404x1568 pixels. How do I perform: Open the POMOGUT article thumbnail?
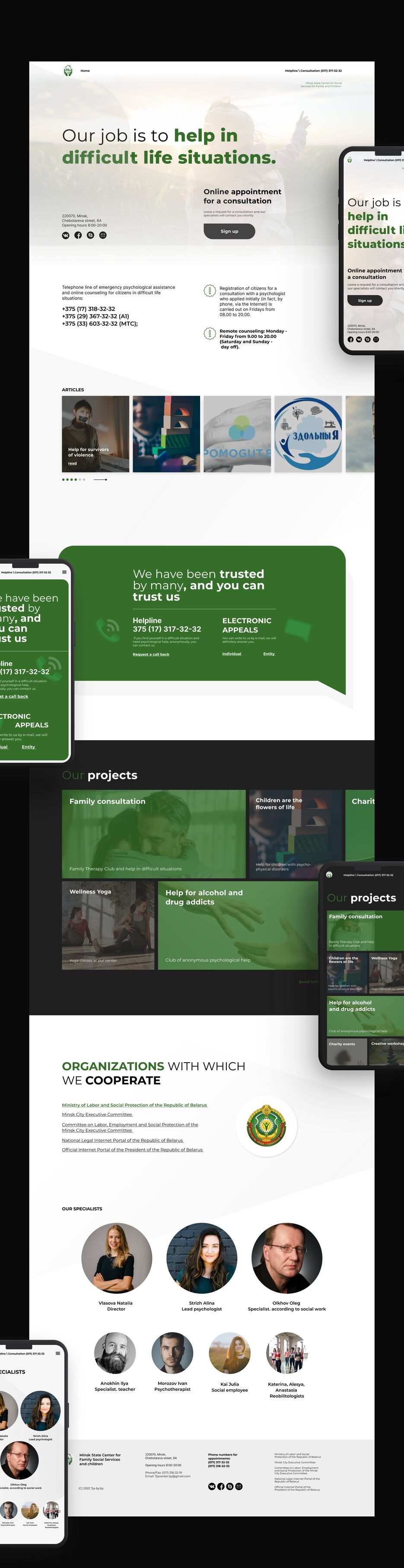click(237, 434)
